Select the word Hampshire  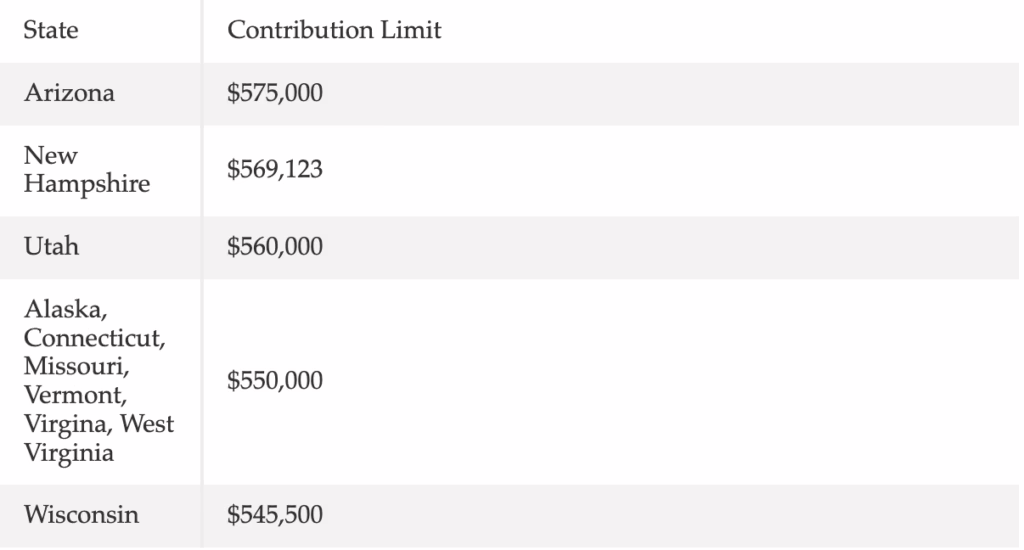[x=87, y=184]
